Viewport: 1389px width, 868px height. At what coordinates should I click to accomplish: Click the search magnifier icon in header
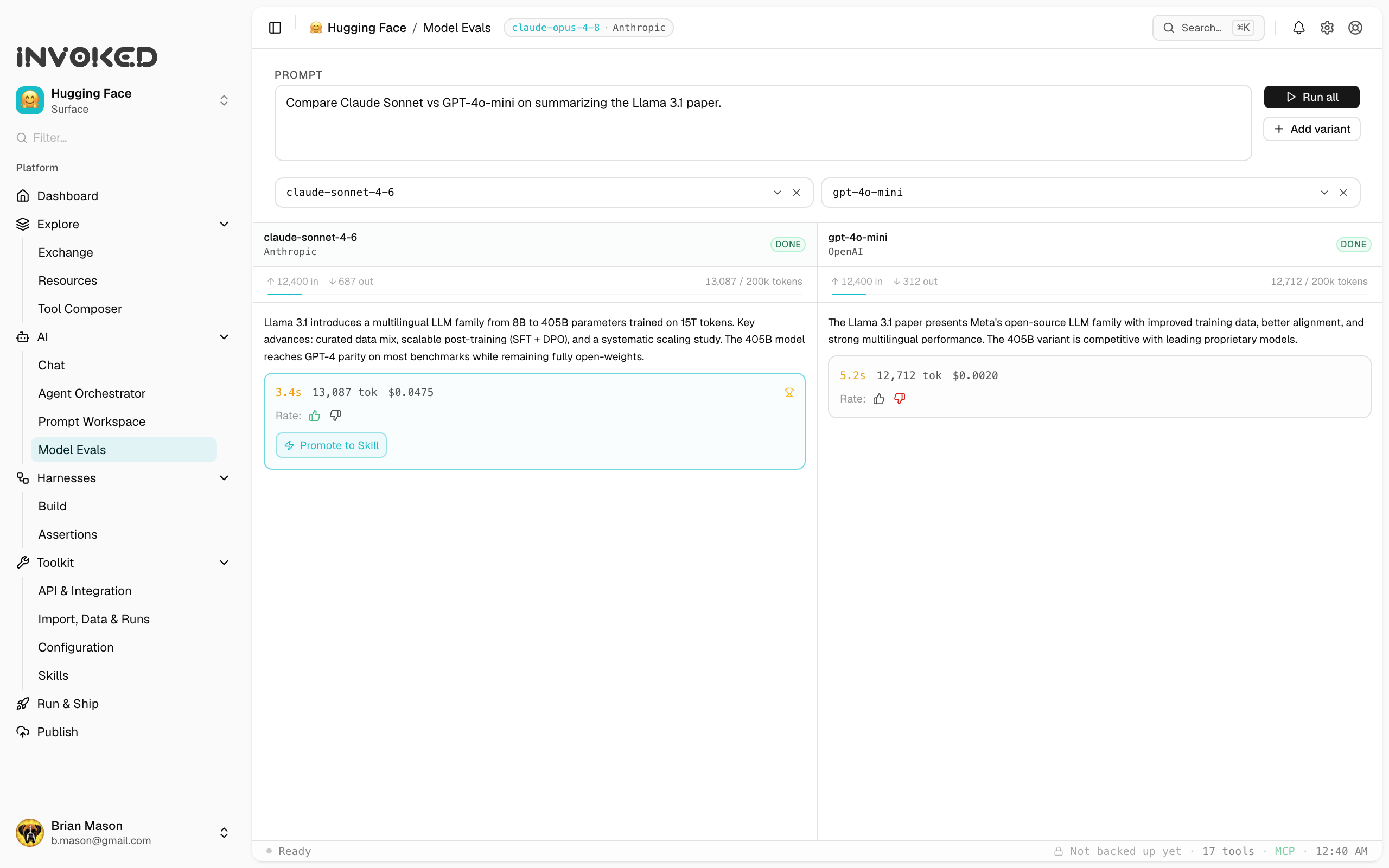tap(1168, 28)
